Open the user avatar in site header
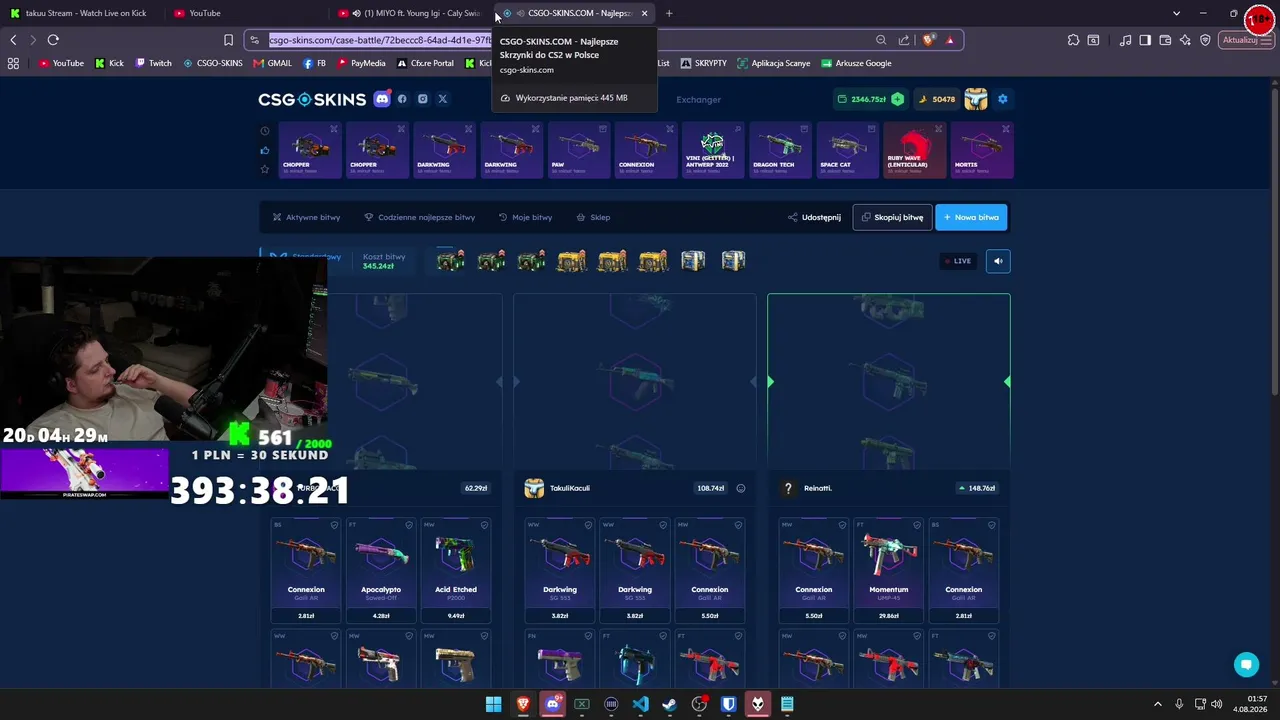The height and width of the screenshot is (720, 1280). click(976, 99)
